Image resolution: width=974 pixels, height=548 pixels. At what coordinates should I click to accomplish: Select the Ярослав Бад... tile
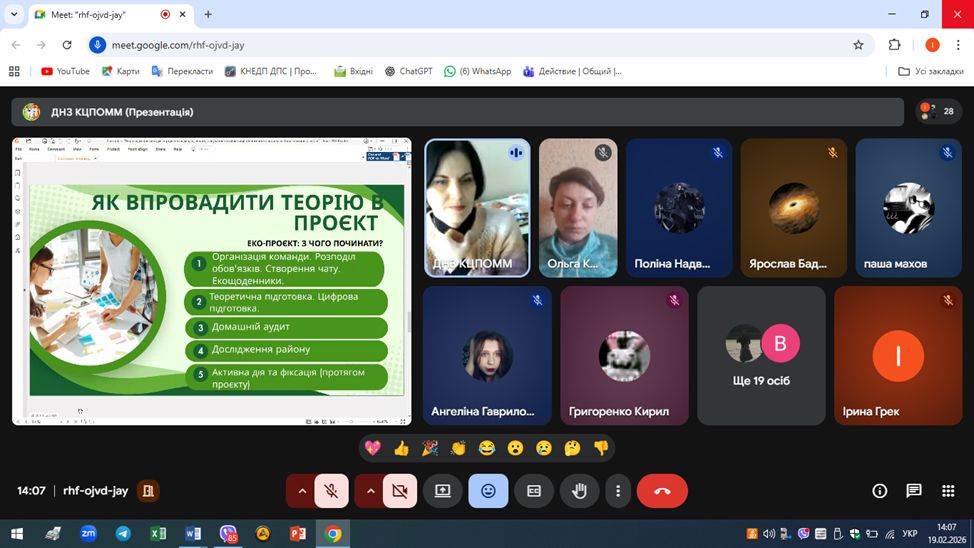point(794,208)
